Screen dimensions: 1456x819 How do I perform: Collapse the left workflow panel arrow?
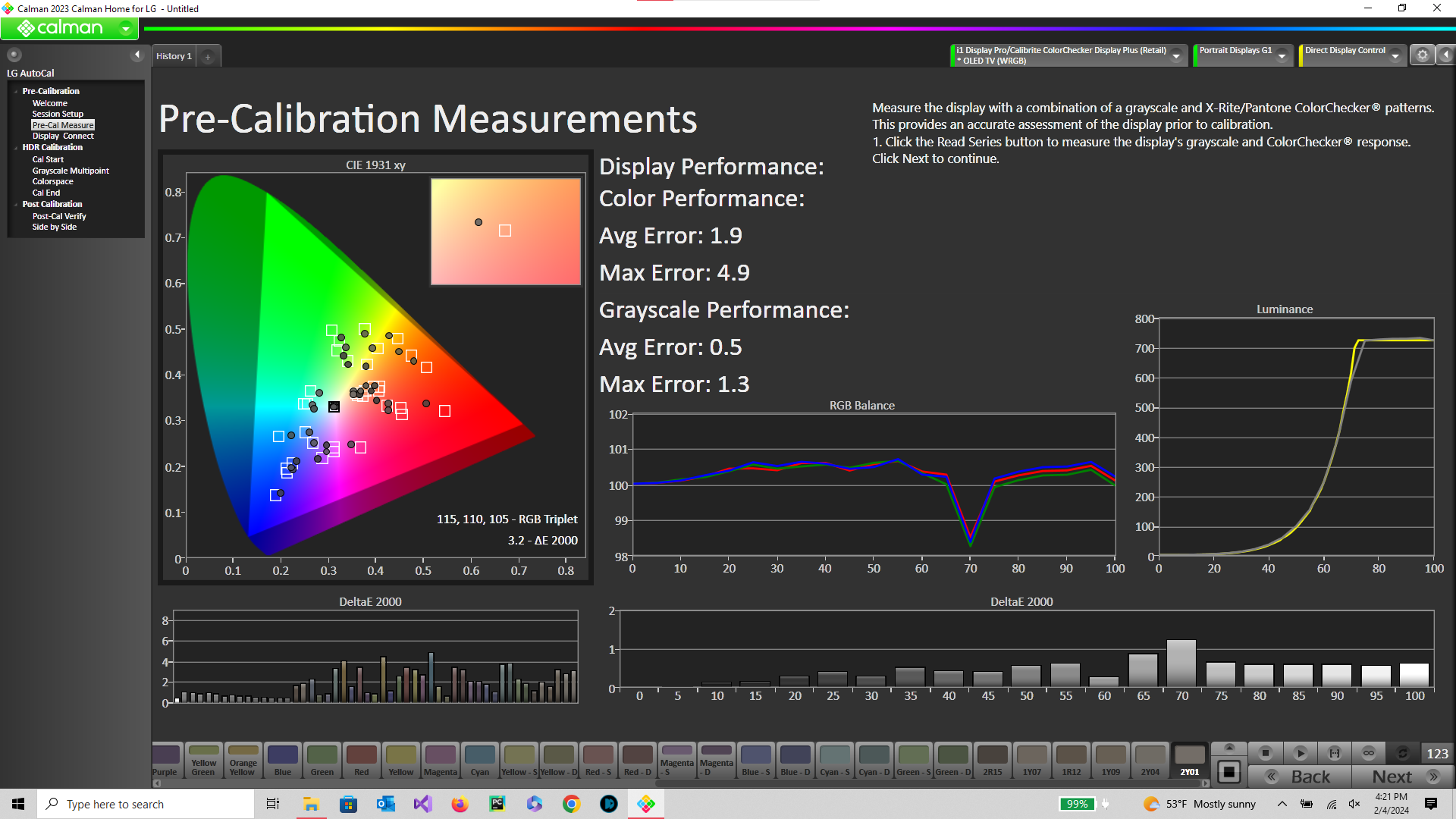[137, 55]
